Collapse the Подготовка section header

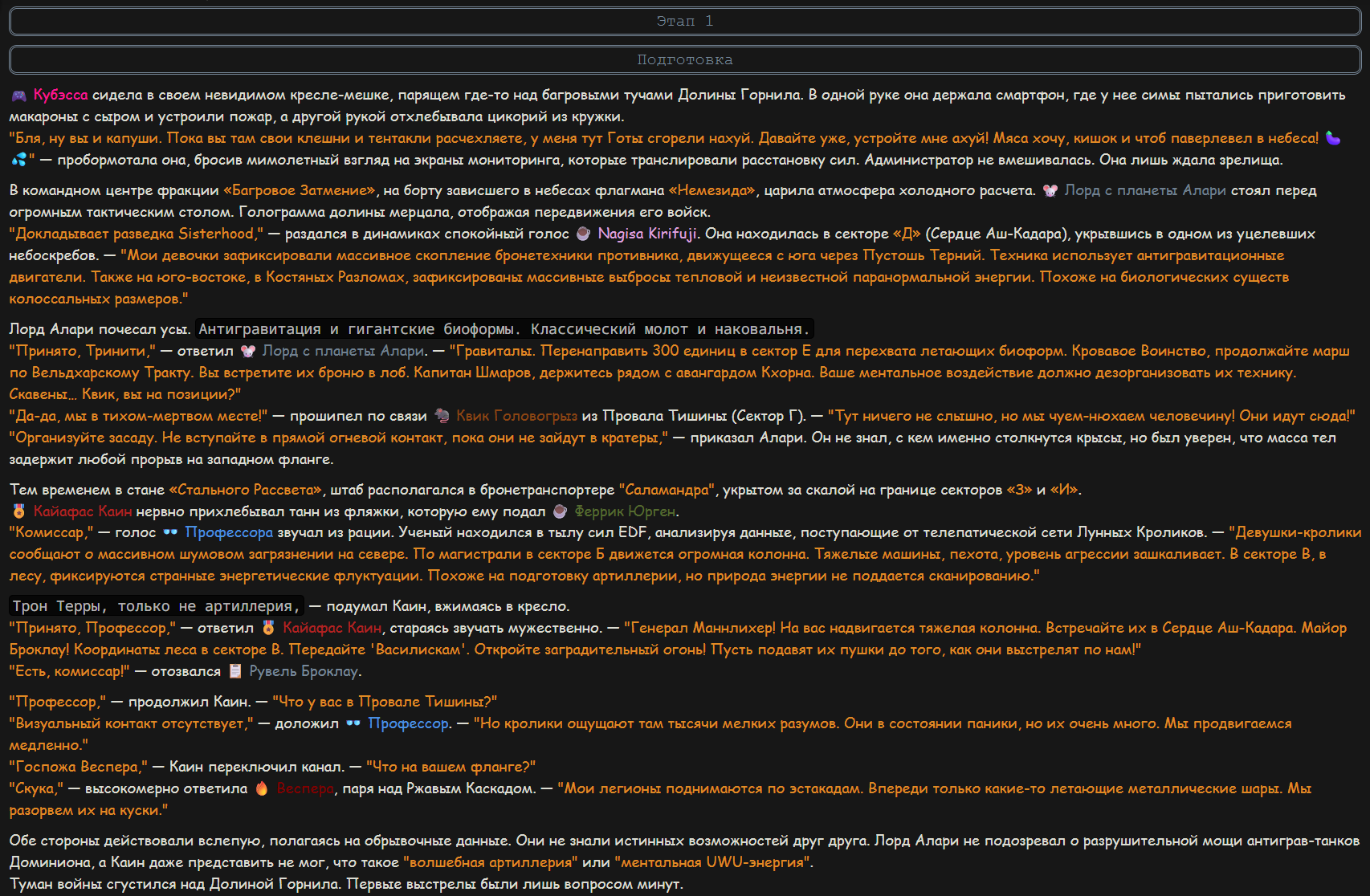(685, 59)
